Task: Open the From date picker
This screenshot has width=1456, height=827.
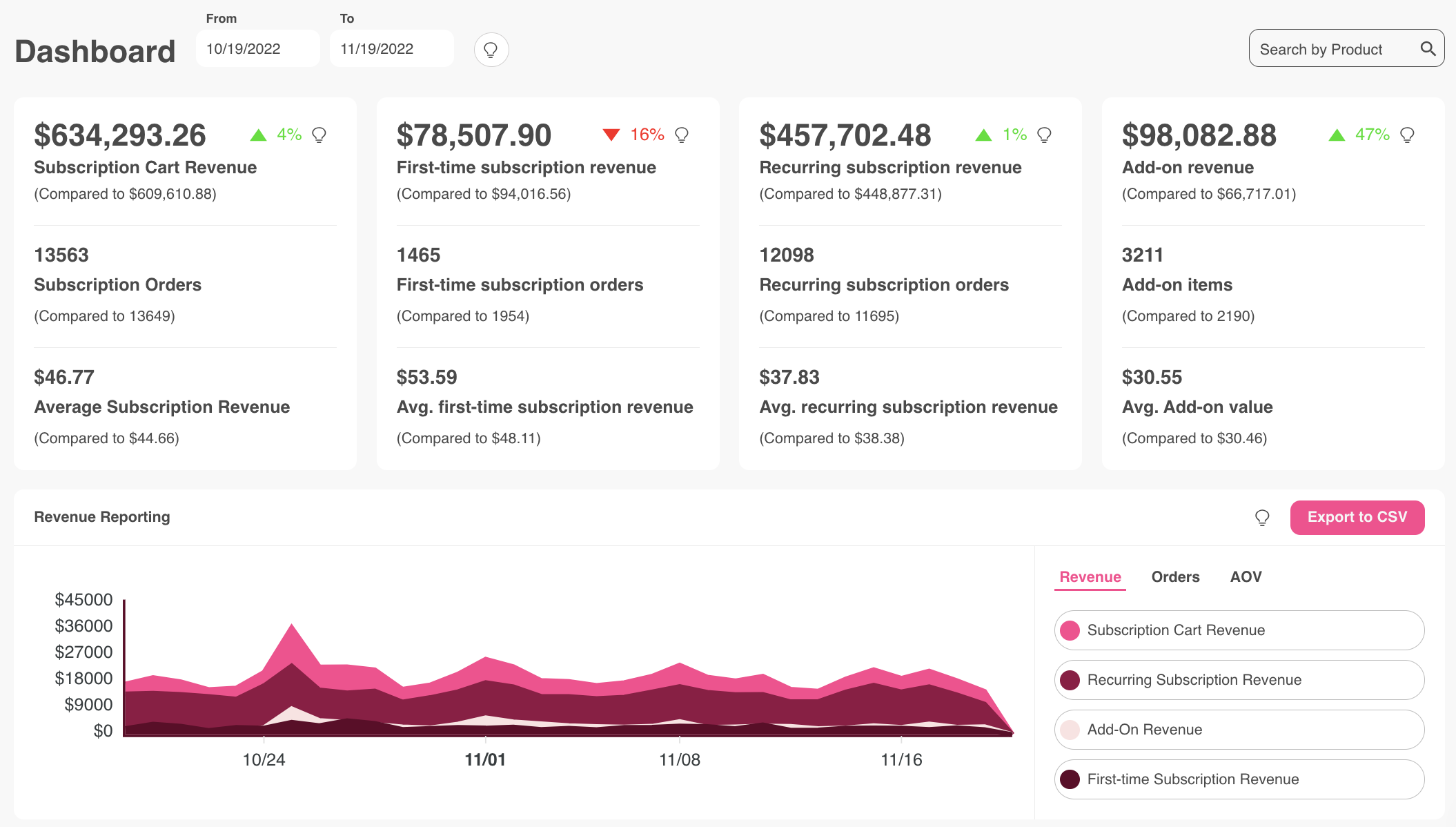Action: [257, 48]
